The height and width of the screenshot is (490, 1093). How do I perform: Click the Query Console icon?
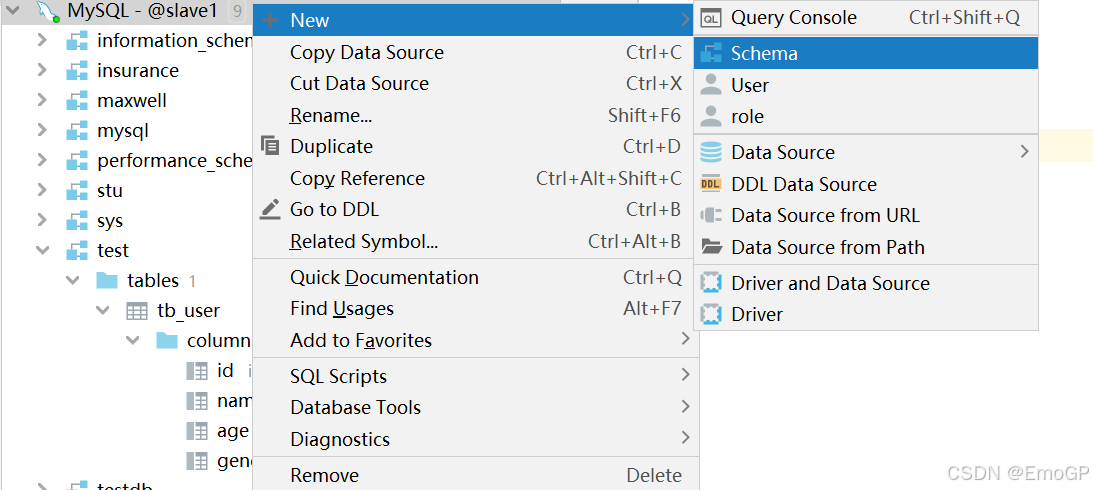[x=711, y=18]
